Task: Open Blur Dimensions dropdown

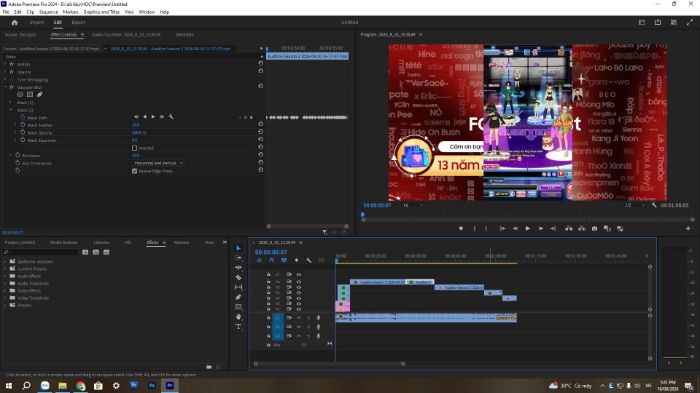Action: coord(158,163)
